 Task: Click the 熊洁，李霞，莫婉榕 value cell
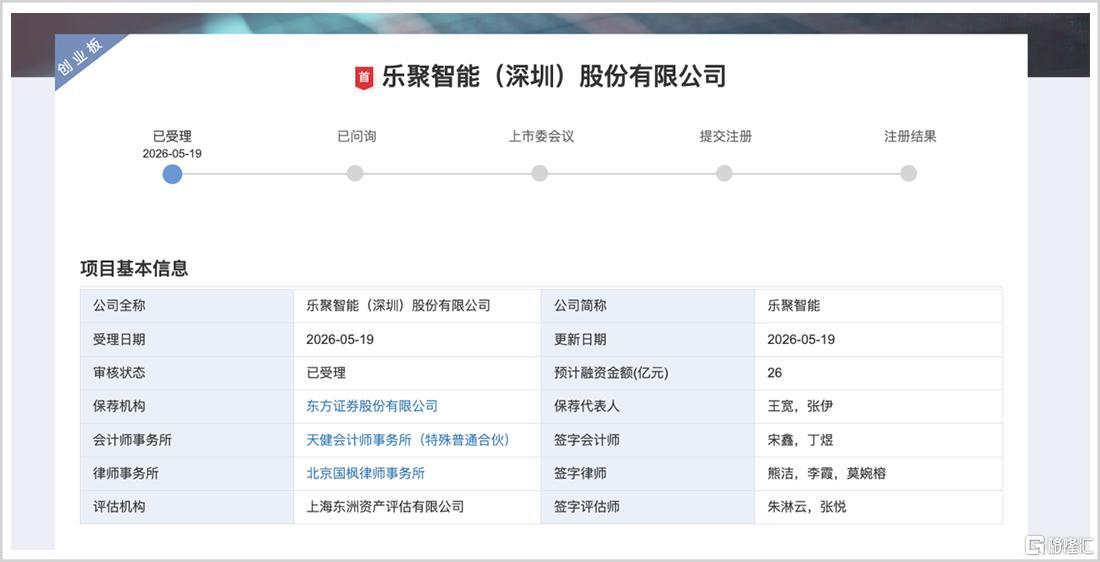click(879, 474)
